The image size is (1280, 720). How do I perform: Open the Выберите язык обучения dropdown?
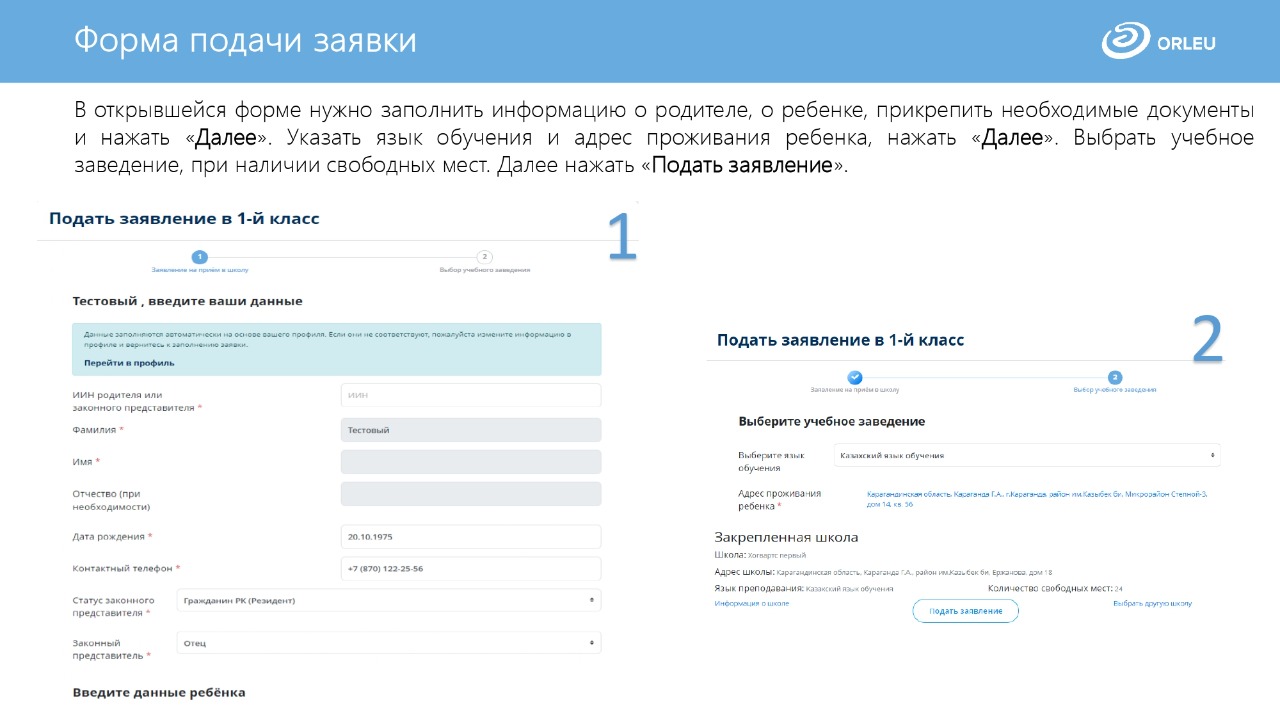click(x=1027, y=455)
